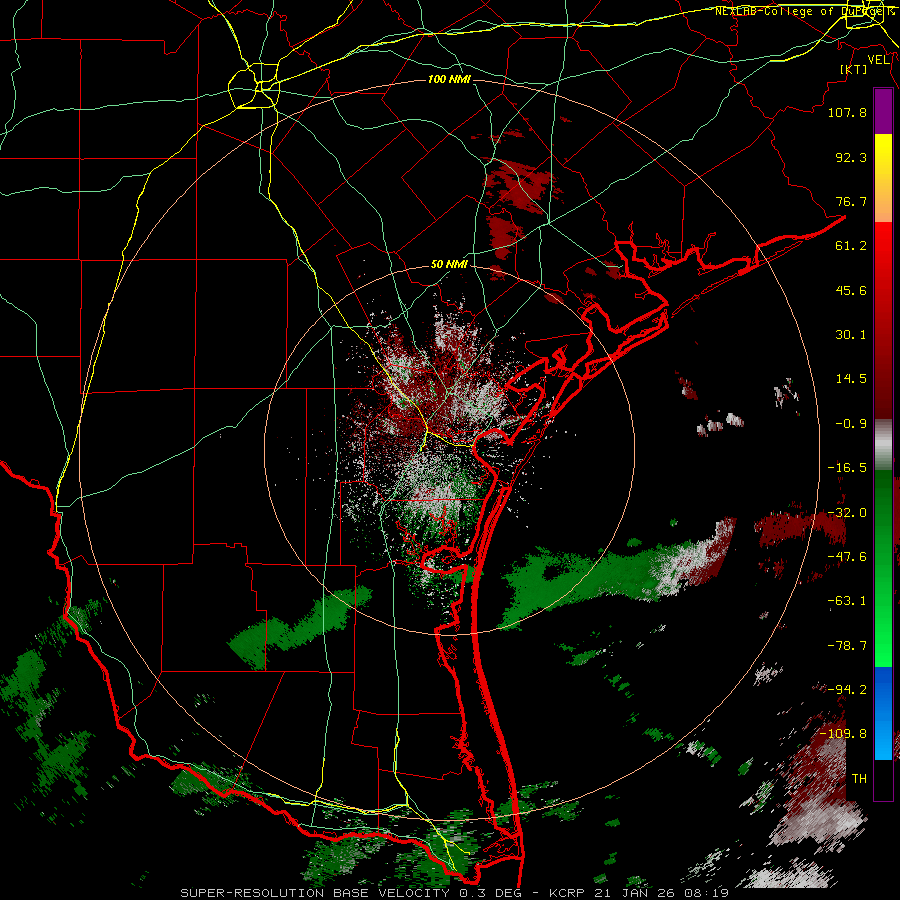Pick the bright green velocity scale segment
This screenshot has height=900, width=900.
[x=883, y=568]
